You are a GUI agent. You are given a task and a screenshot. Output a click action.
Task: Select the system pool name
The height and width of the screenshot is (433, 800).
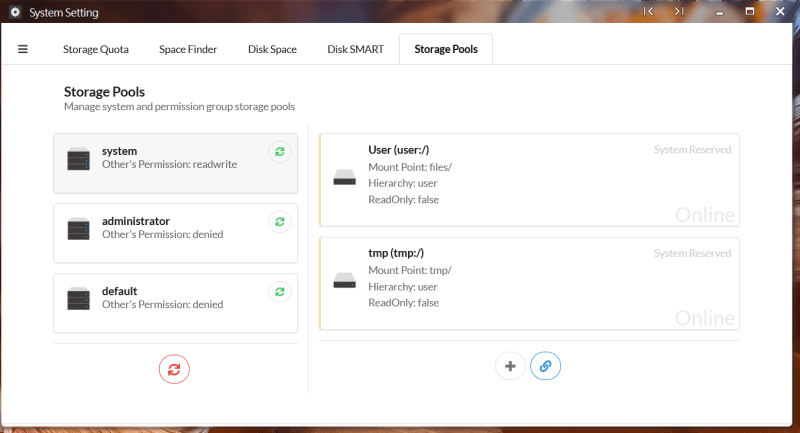(x=119, y=151)
